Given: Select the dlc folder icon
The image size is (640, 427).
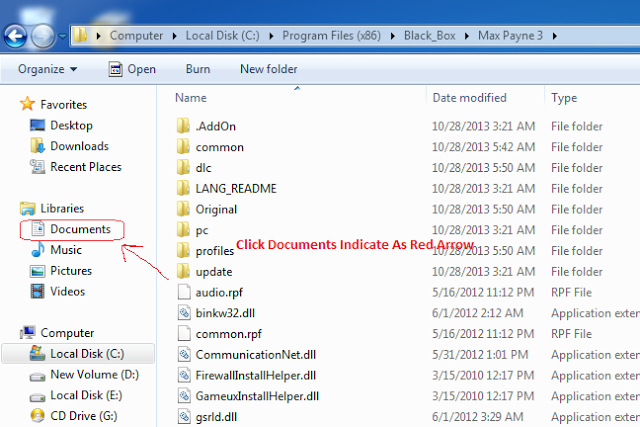Looking at the screenshot, I should tap(183, 167).
